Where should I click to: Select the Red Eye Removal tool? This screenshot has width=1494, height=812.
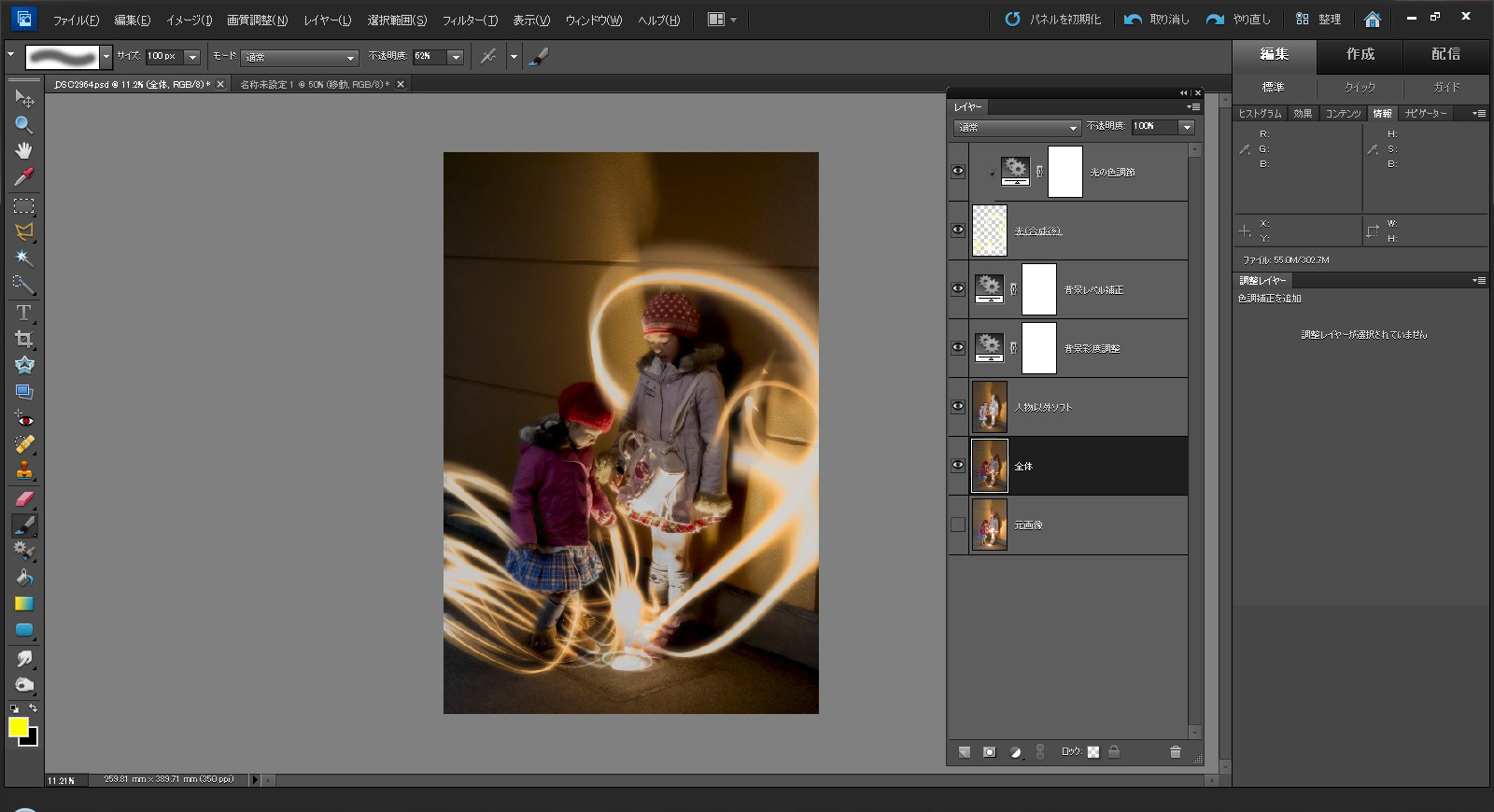coord(24,419)
